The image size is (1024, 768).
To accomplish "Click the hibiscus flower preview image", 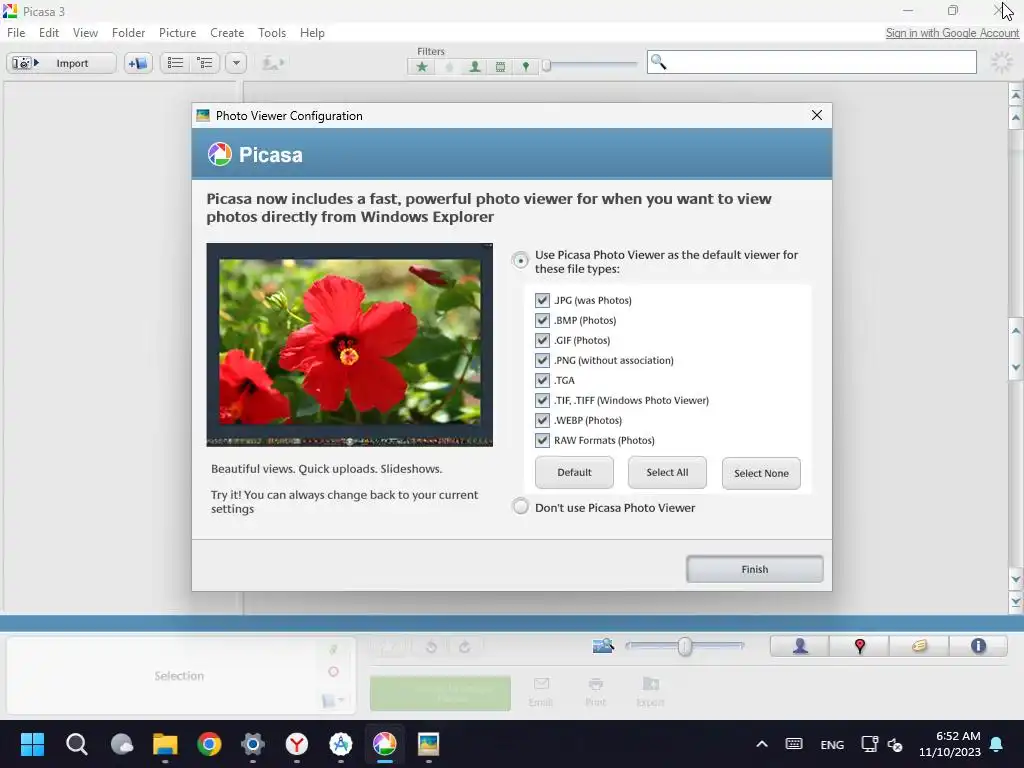I will pyautogui.click(x=349, y=344).
